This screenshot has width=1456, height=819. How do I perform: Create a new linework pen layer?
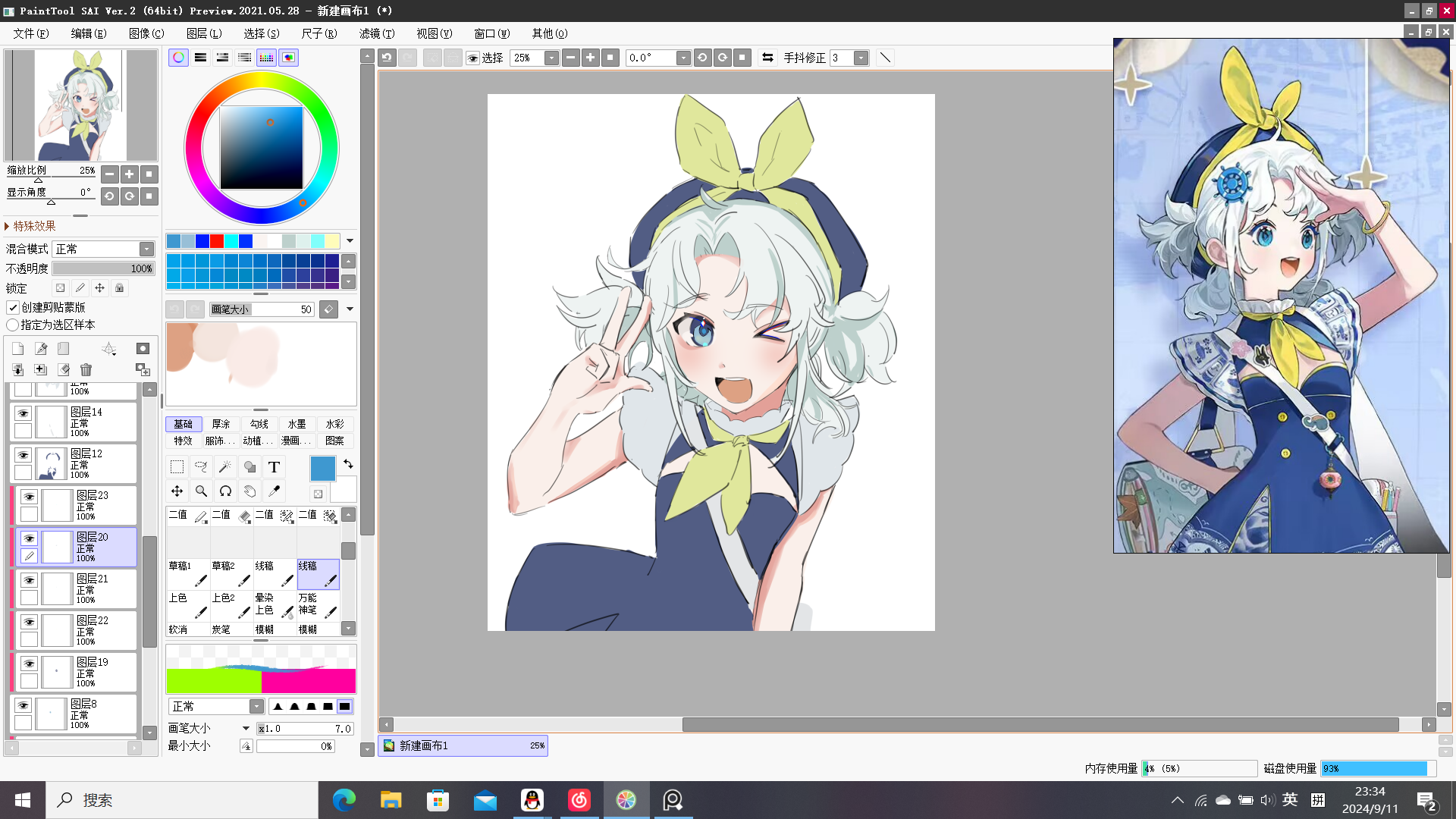click(x=41, y=349)
